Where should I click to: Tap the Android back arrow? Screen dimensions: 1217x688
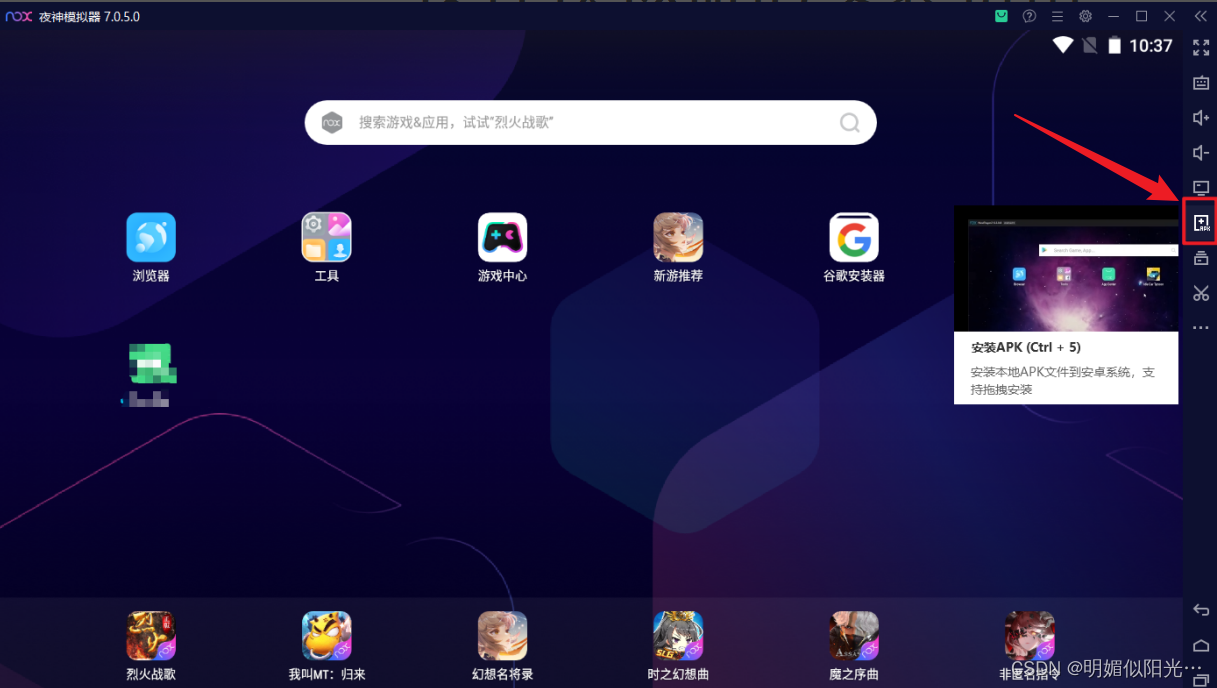[x=1201, y=610]
